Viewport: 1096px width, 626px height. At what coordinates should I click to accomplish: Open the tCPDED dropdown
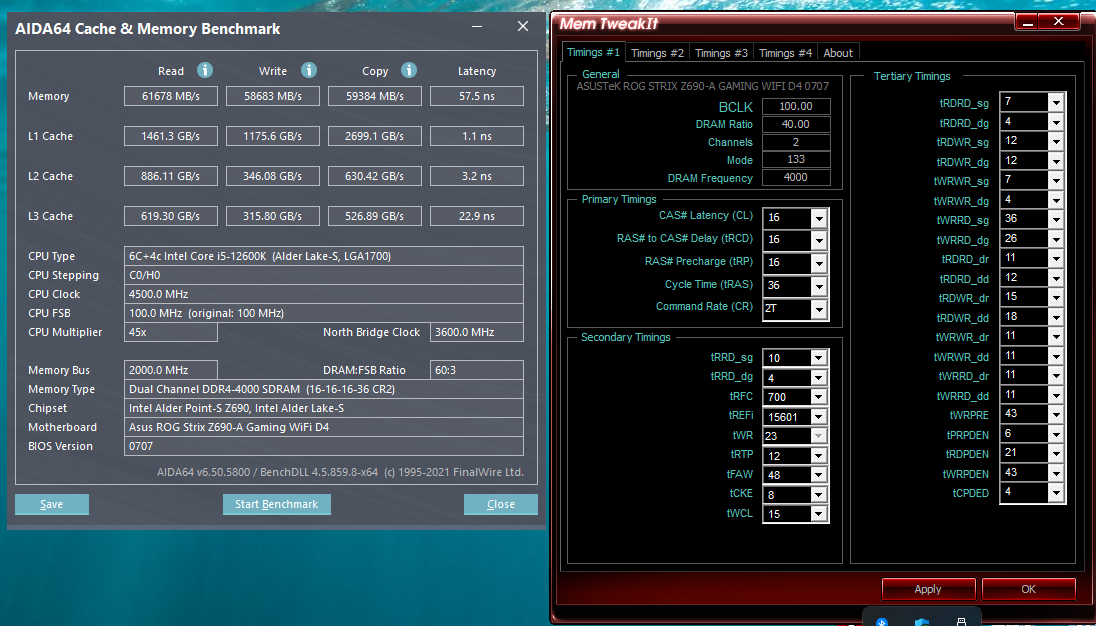click(x=1055, y=493)
